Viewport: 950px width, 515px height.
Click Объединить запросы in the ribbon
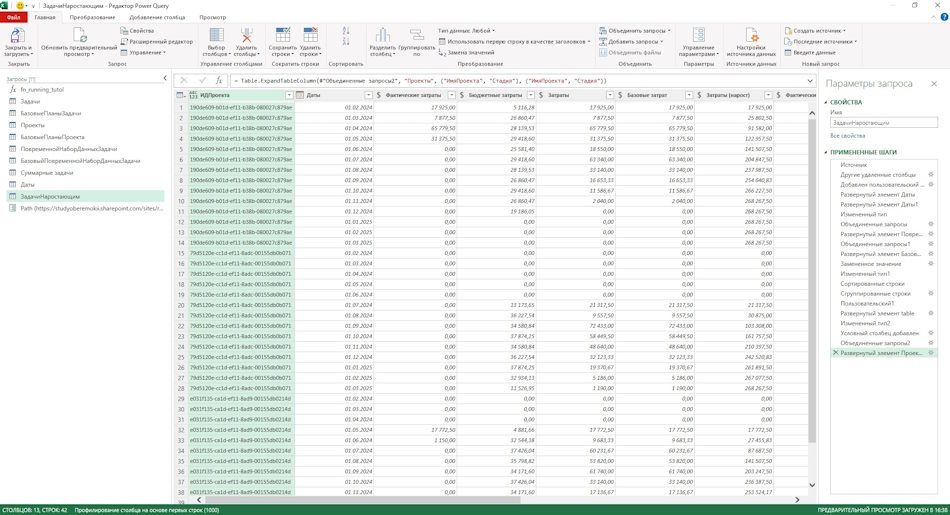[635, 30]
